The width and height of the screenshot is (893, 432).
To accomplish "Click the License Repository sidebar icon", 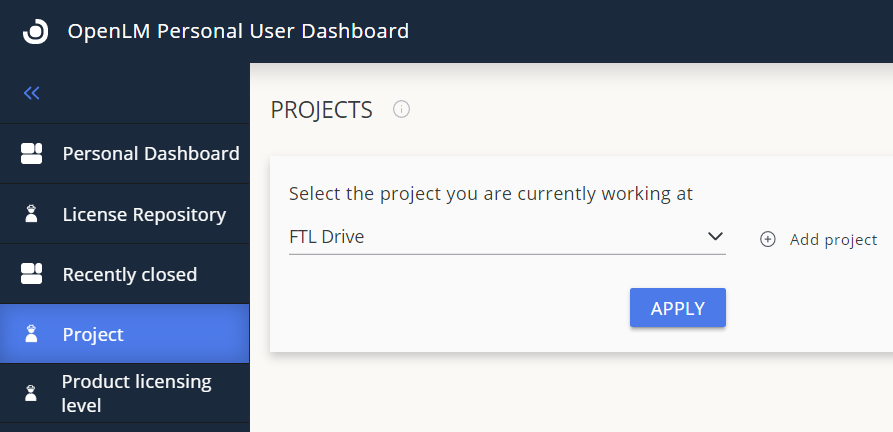I will [x=31, y=214].
